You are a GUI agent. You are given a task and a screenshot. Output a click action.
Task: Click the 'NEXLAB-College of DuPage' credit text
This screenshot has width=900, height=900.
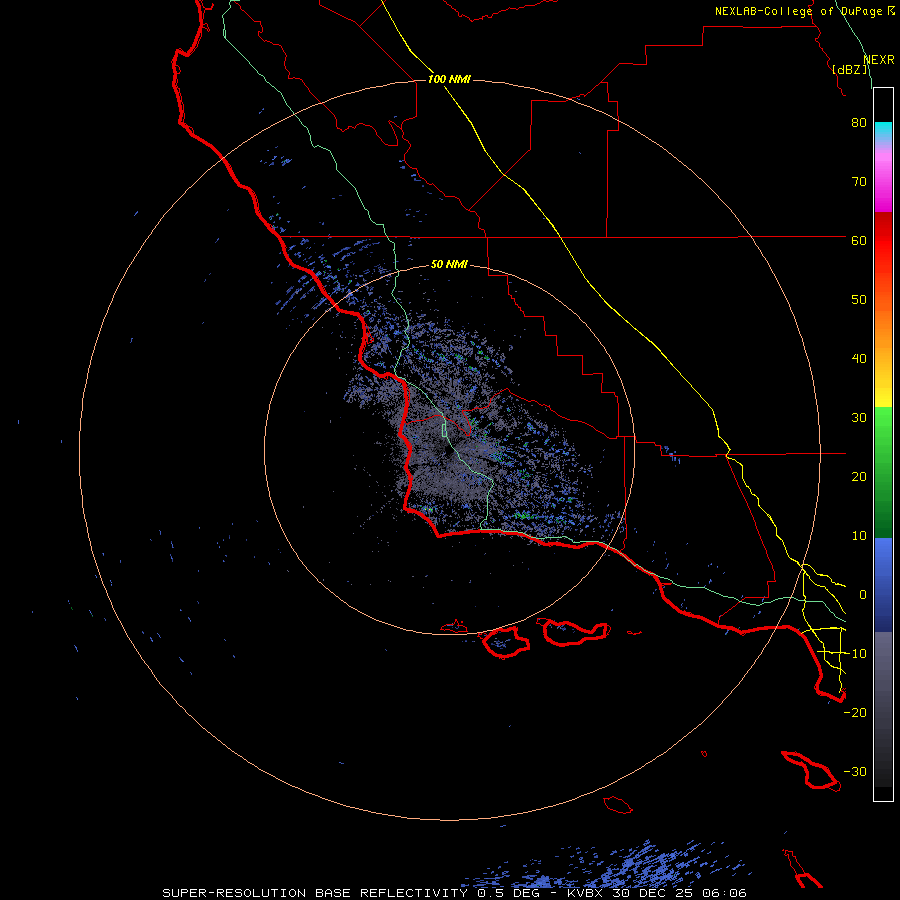(798, 11)
